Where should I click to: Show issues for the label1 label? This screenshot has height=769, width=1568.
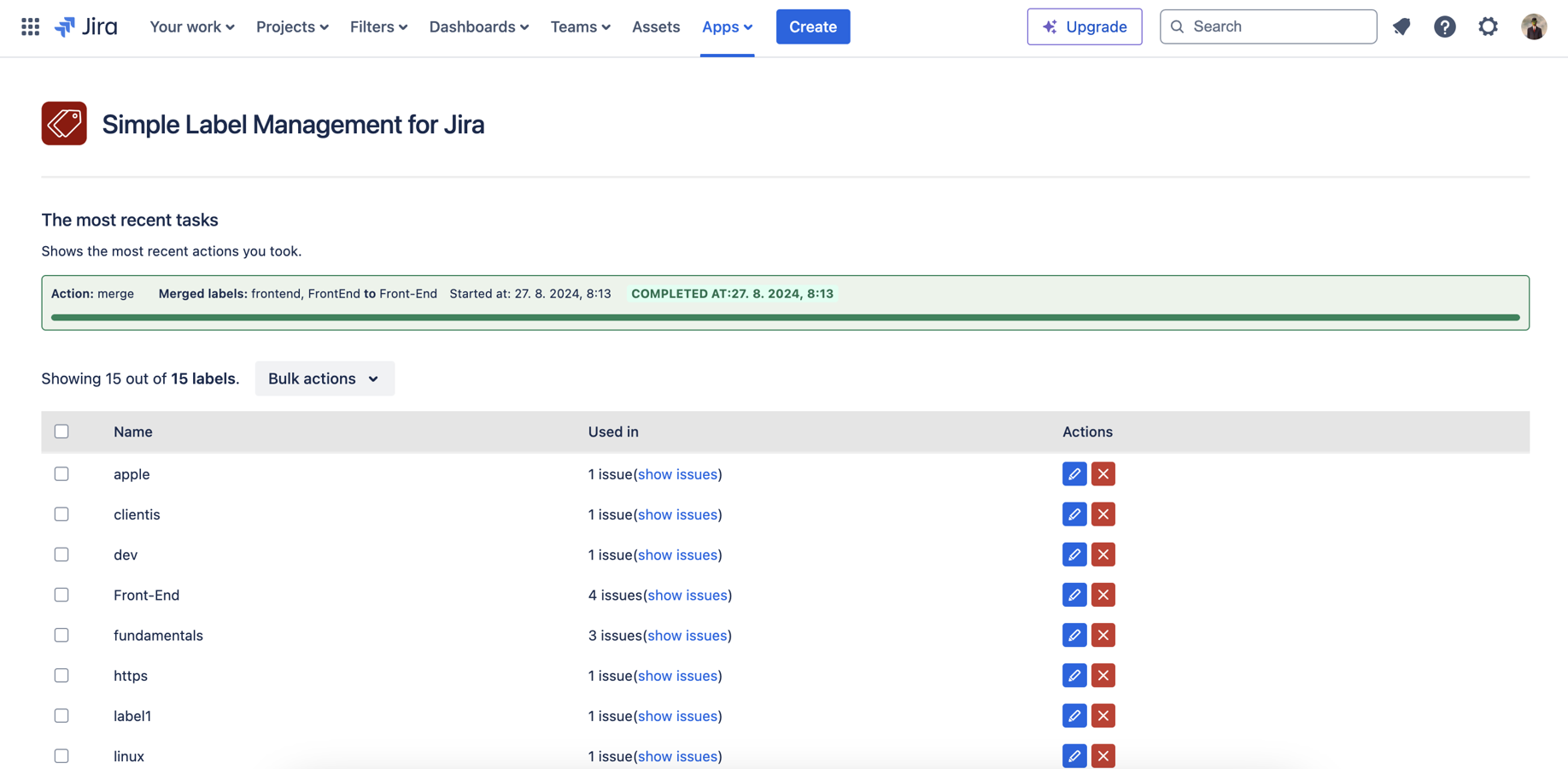(x=677, y=716)
